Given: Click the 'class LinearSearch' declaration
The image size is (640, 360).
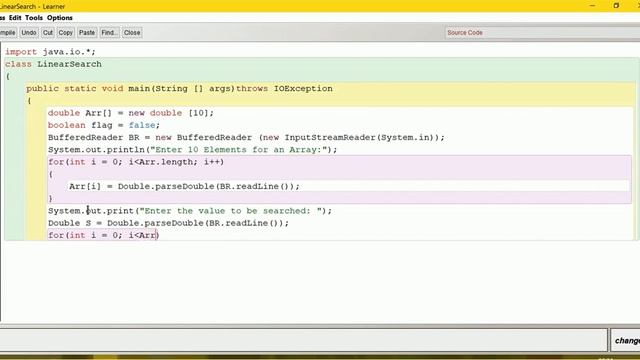Looking at the screenshot, I should (53, 64).
